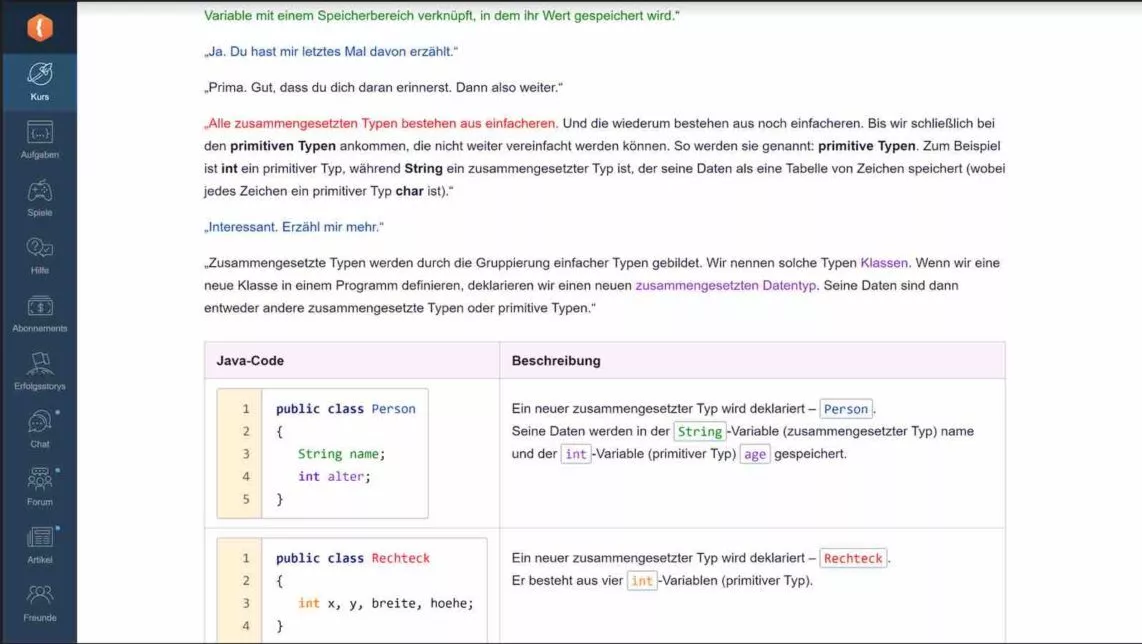The image size is (1142, 644).
Task: Click the int tag in Person description
Action: pyautogui.click(x=575, y=454)
